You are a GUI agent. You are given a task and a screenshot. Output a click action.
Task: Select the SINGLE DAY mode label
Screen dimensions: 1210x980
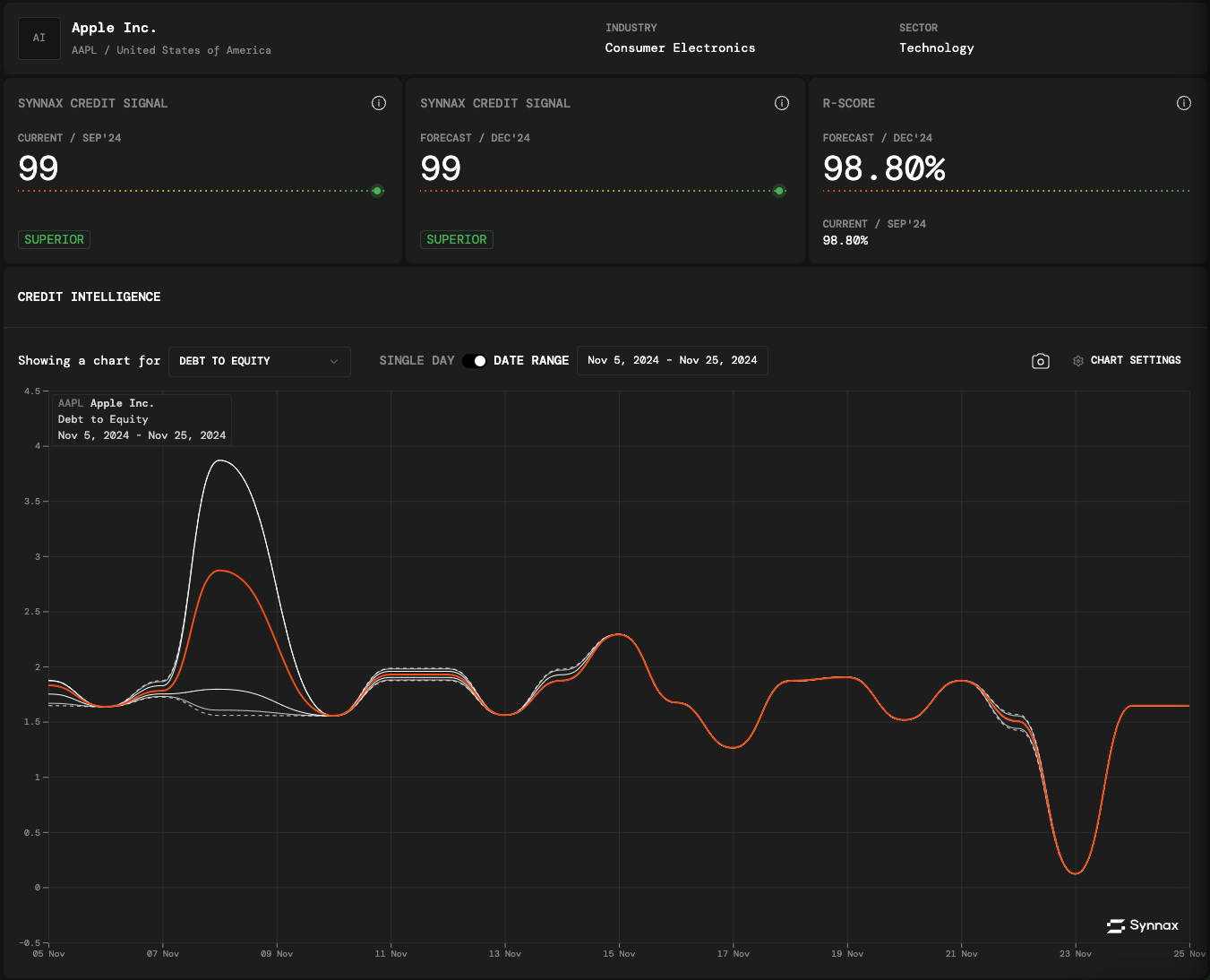[416, 360]
